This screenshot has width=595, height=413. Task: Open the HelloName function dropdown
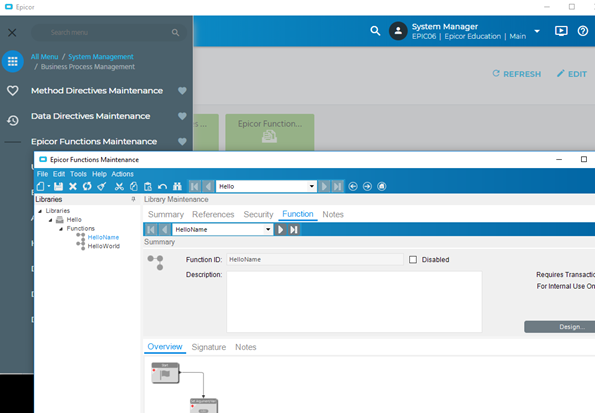[x=268, y=230]
